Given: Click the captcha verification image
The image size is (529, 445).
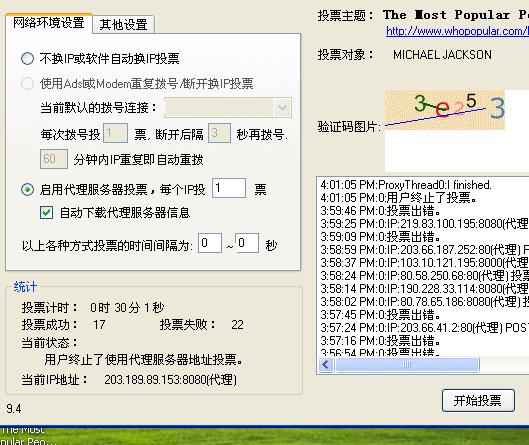Looking at the screenshot, I should point(445,110).
